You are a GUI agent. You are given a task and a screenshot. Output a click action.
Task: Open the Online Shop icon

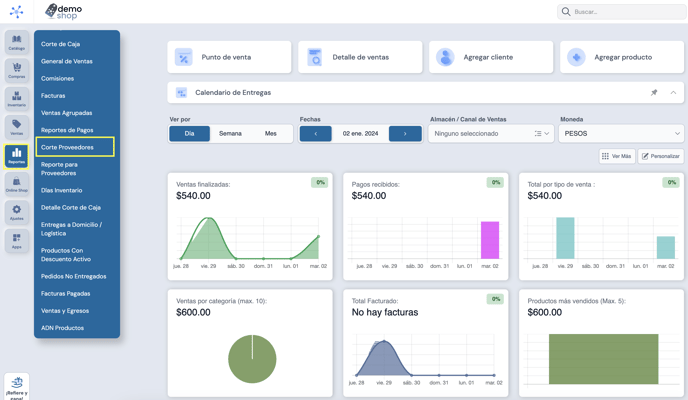point(17,184)
